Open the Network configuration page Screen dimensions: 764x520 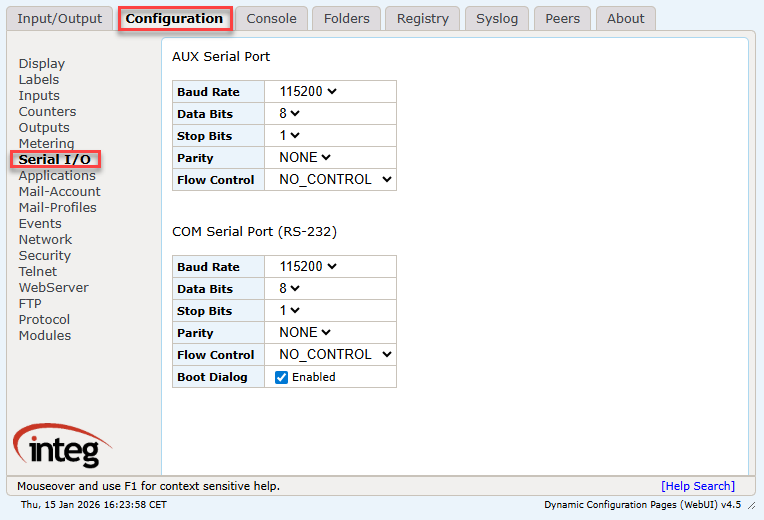[x=45, y=240]
